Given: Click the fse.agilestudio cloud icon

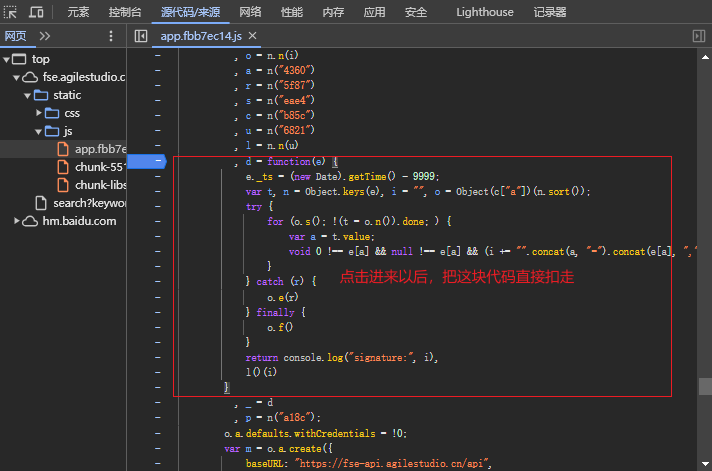Looking at the screenshot, I should [x=30, y=77].
